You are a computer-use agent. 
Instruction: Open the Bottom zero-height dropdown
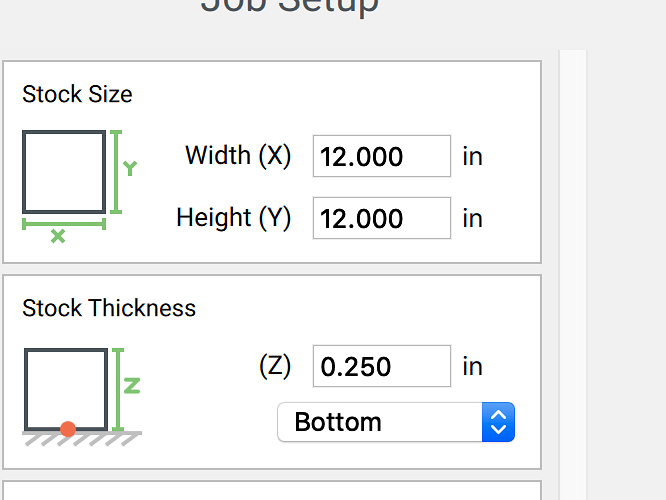[x=380, y=422]
